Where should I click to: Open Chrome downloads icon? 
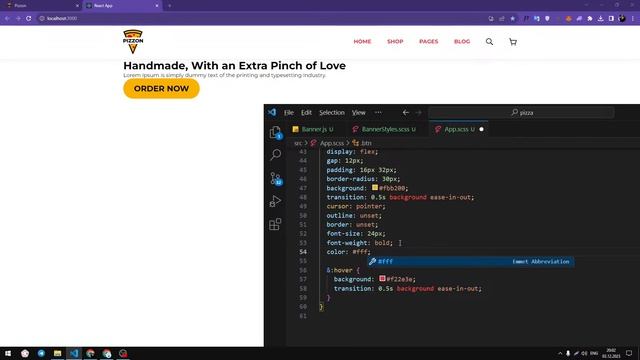click(600, 18)
